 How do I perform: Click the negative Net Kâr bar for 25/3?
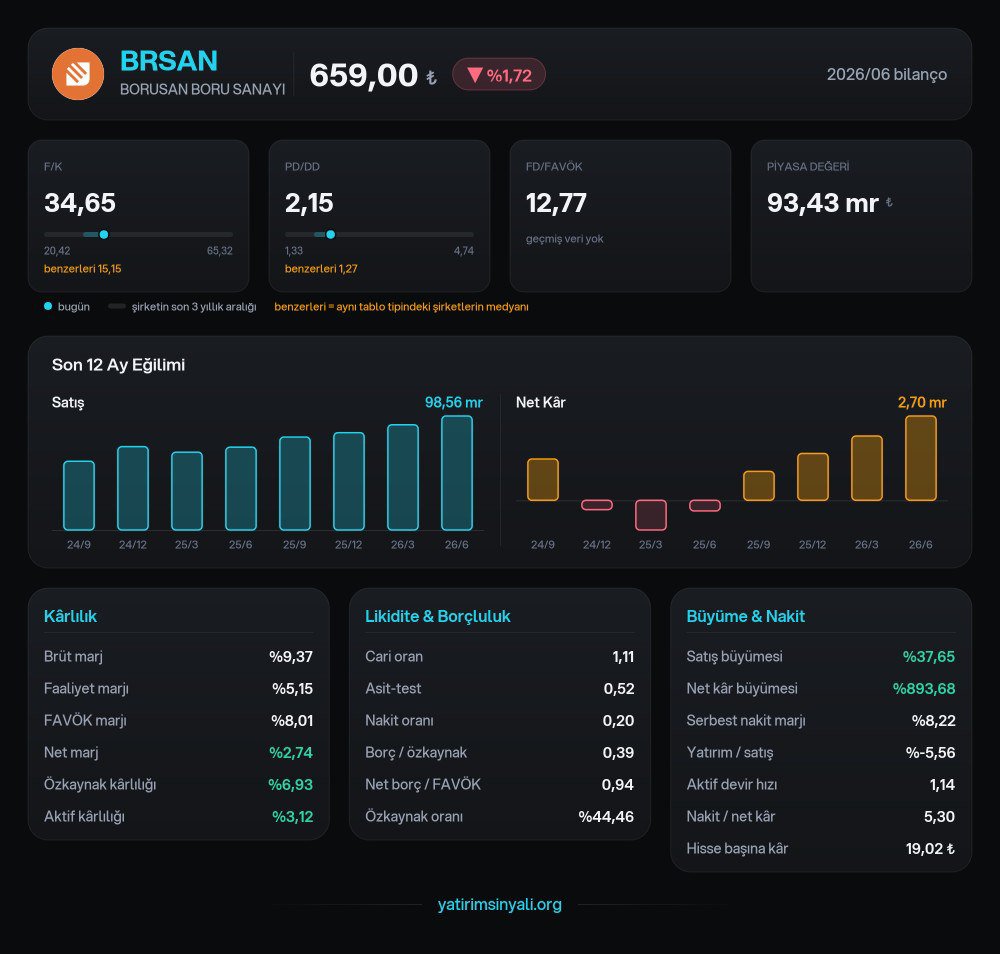(651, 515)
